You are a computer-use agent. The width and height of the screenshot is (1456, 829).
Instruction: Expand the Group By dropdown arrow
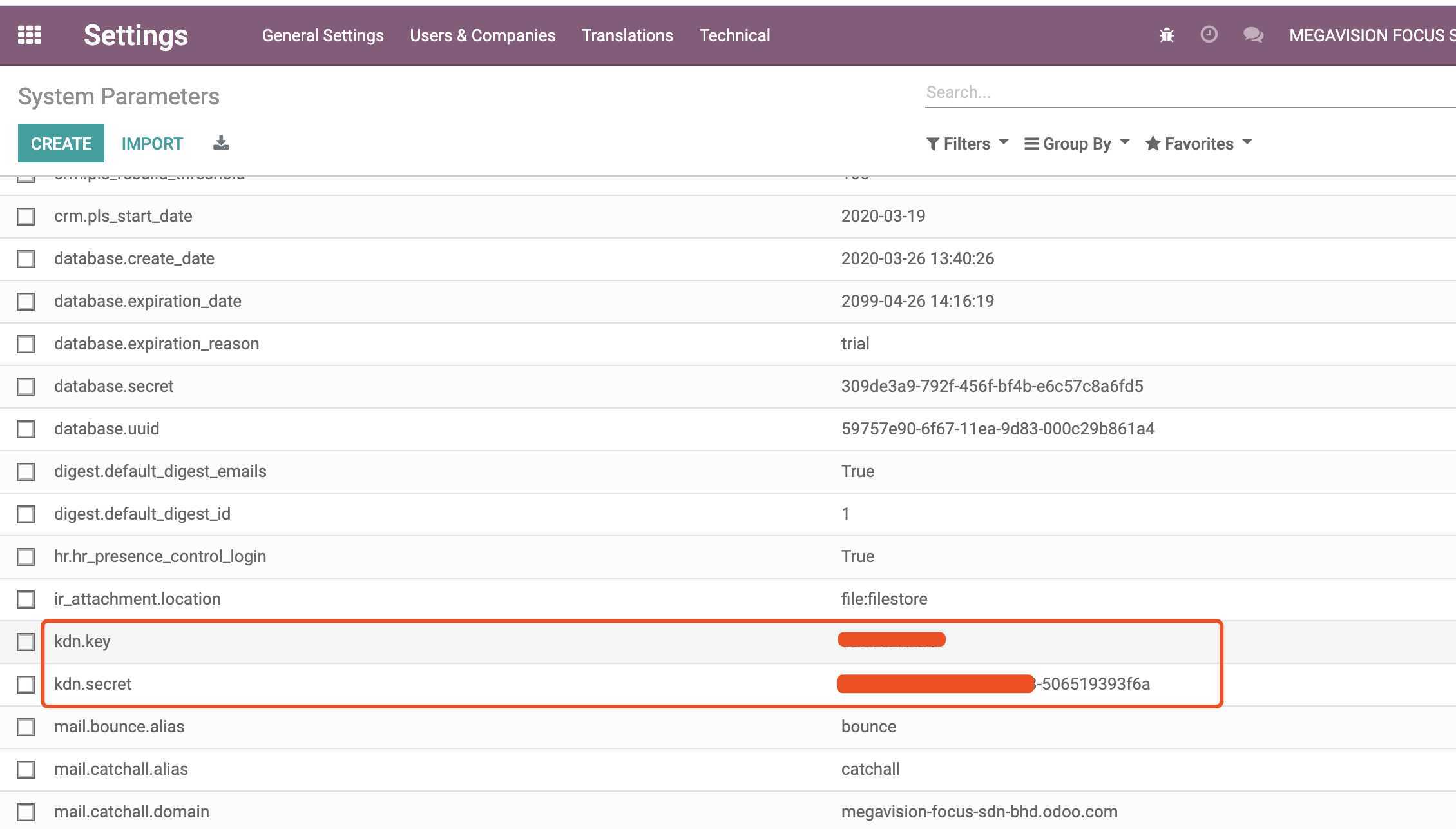tap(1125, 142)
